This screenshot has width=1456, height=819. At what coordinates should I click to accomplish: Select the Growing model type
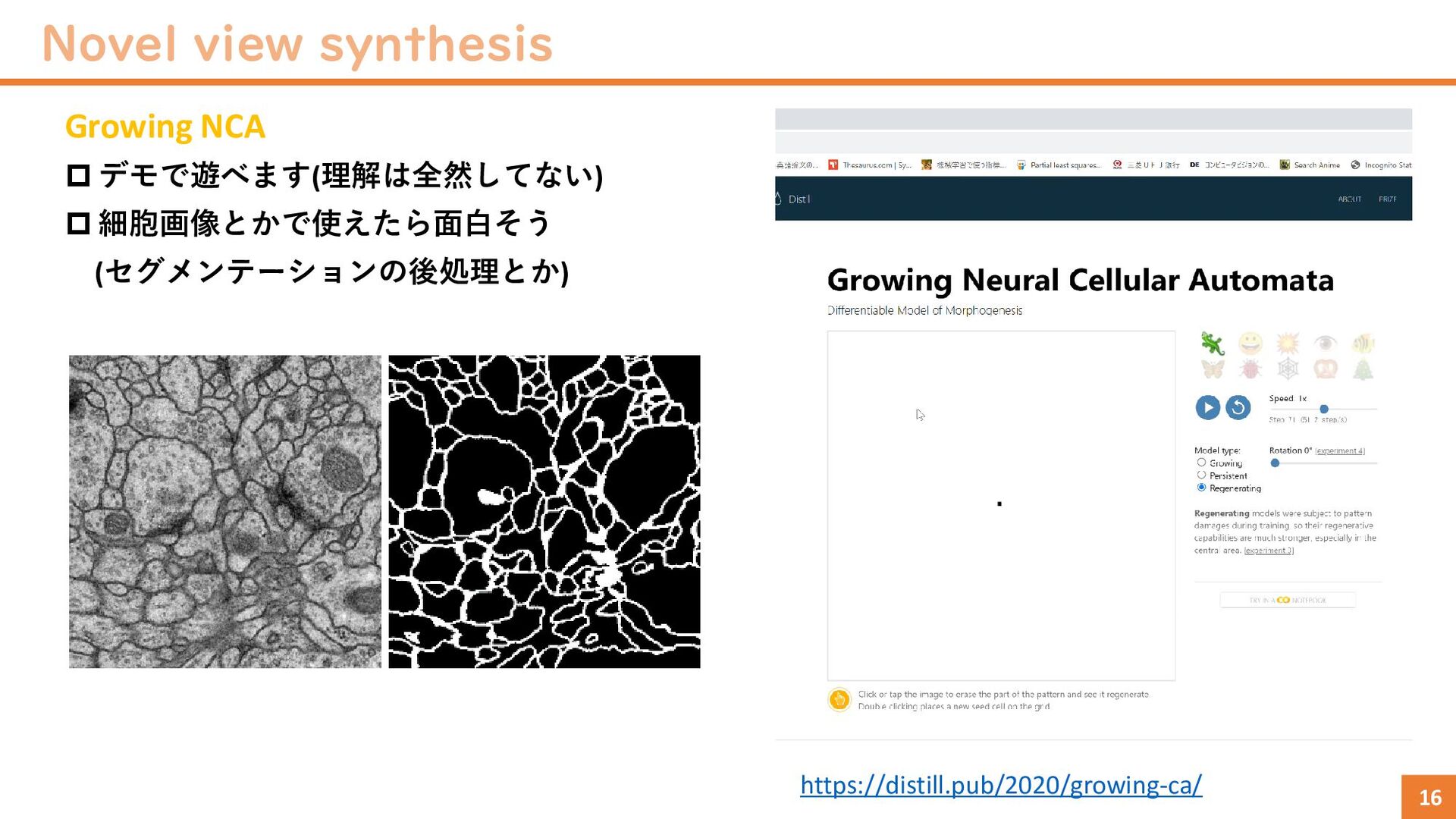[x=1201, y=463]
